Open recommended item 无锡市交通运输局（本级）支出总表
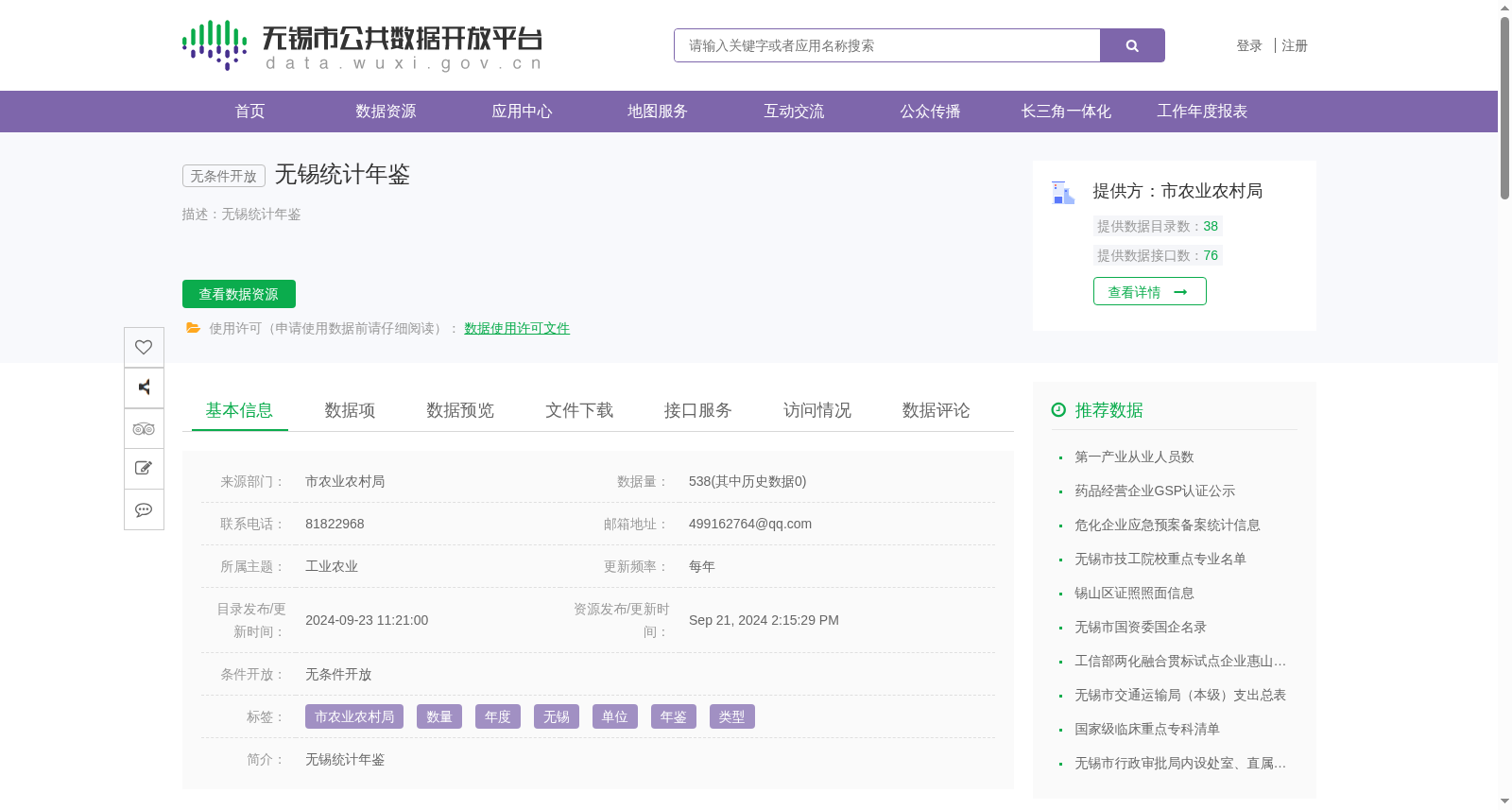The width and height of the screenshot is (1512, 810). pos(1180,695)
